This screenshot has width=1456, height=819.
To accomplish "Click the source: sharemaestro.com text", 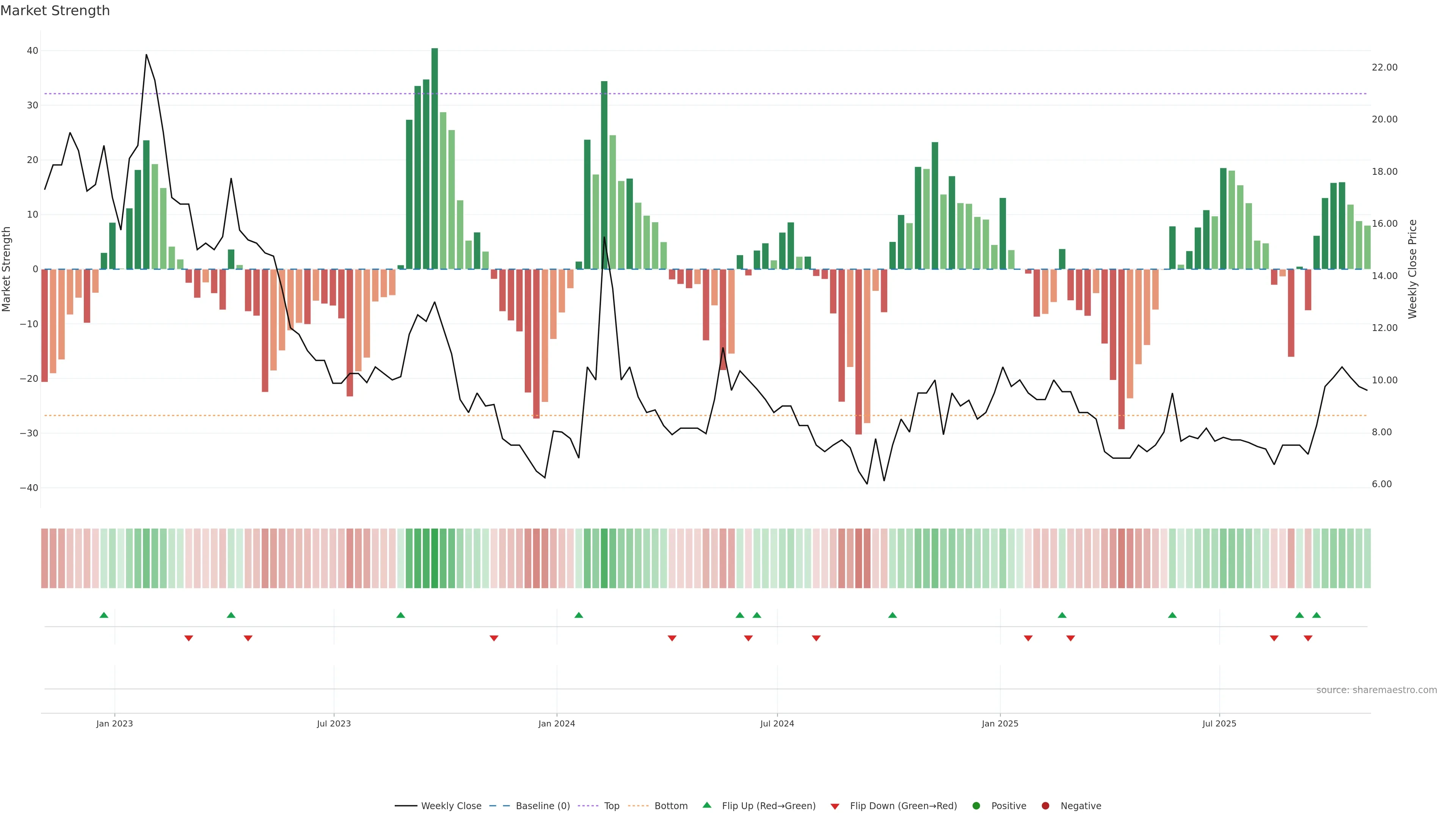I will (x=1376, y=690).
